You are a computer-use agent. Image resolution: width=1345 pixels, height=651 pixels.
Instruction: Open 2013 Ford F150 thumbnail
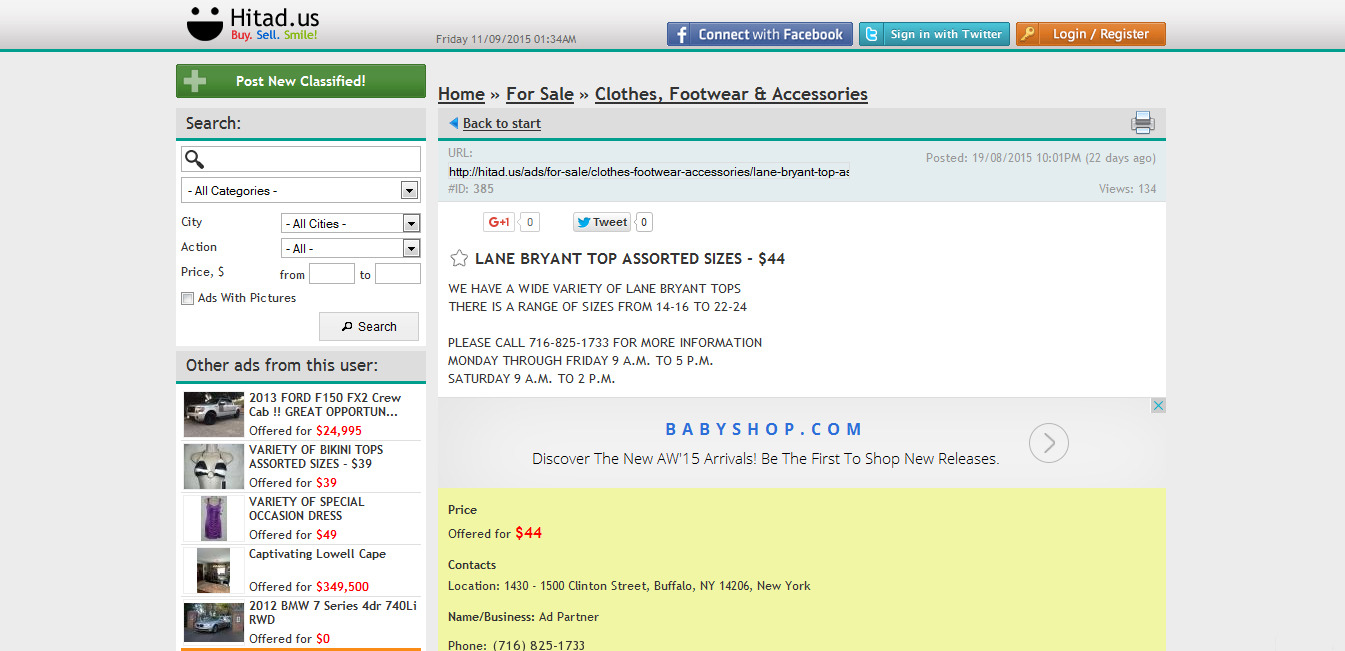coord(214,414)
